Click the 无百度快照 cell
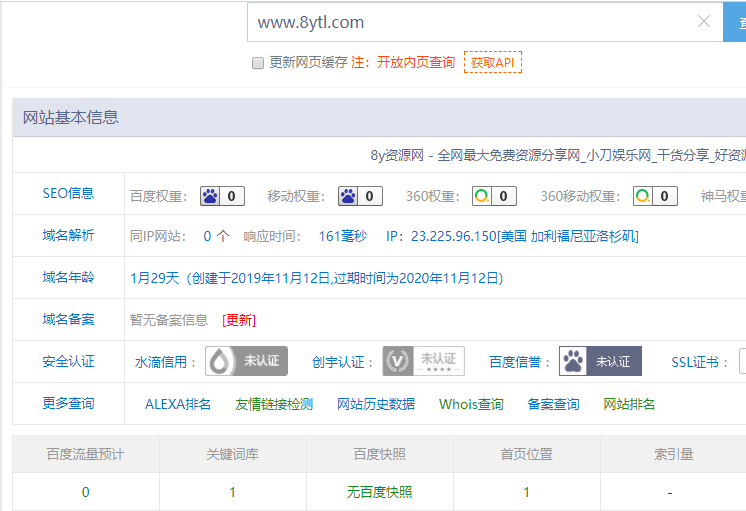 (x=380, y=492)
